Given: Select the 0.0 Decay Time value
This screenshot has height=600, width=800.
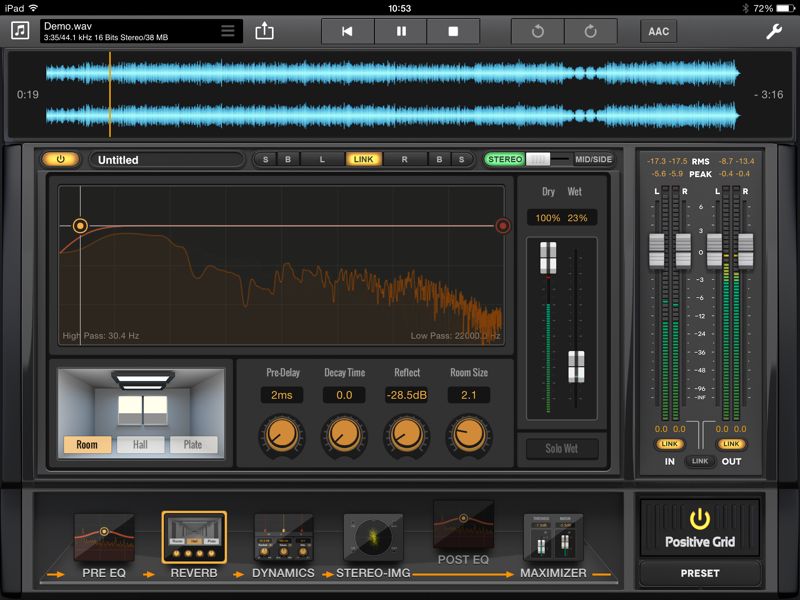Looking at the screenshot, I should click(344, 395).
